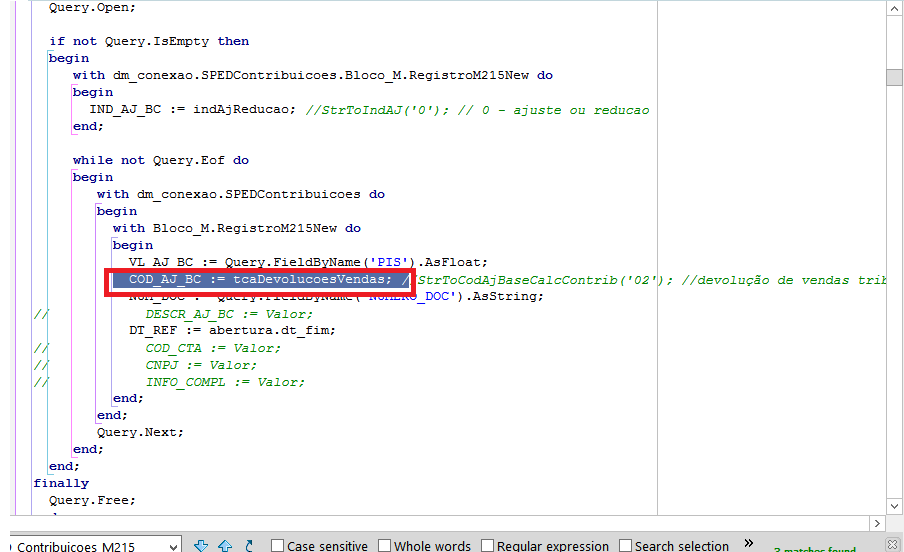Click search field containing 'Contribuicoes M215'

[x=89, y=546]
